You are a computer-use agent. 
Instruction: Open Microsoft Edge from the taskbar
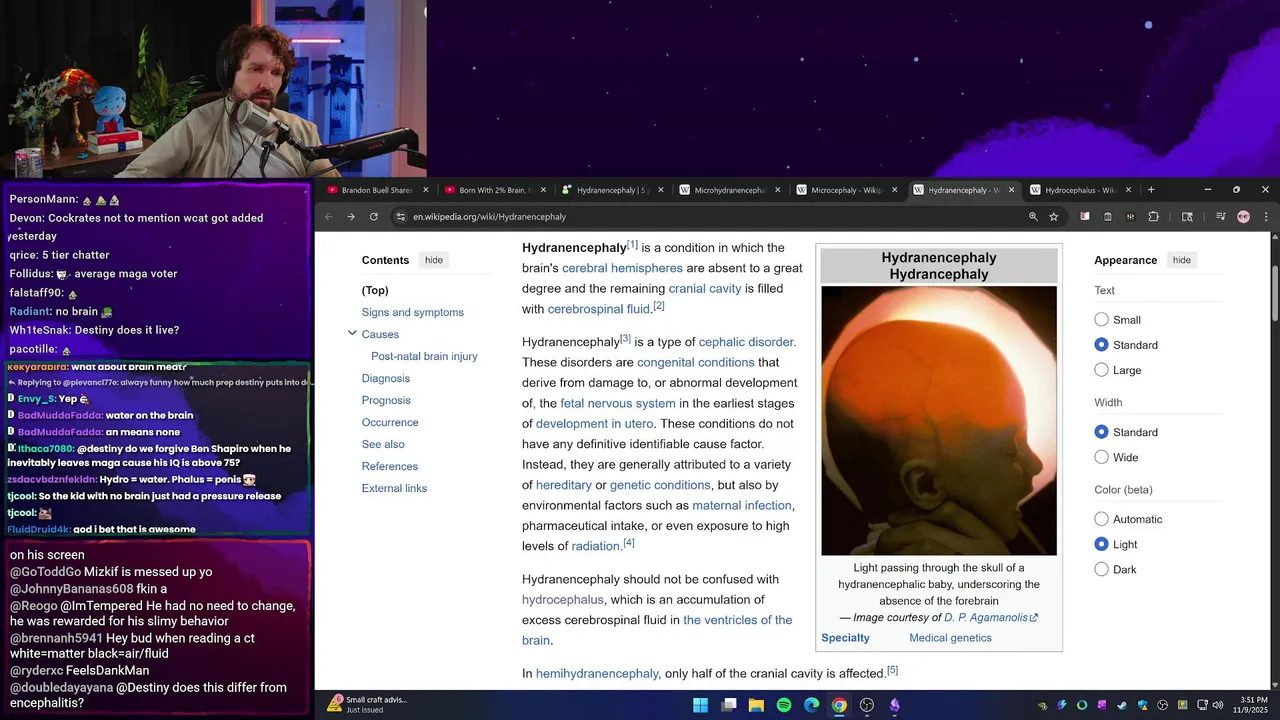click(812, 705)
